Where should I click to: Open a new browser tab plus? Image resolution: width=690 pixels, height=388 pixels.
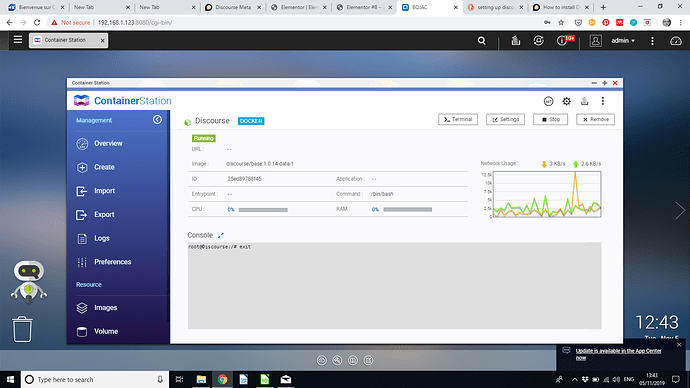603,7
